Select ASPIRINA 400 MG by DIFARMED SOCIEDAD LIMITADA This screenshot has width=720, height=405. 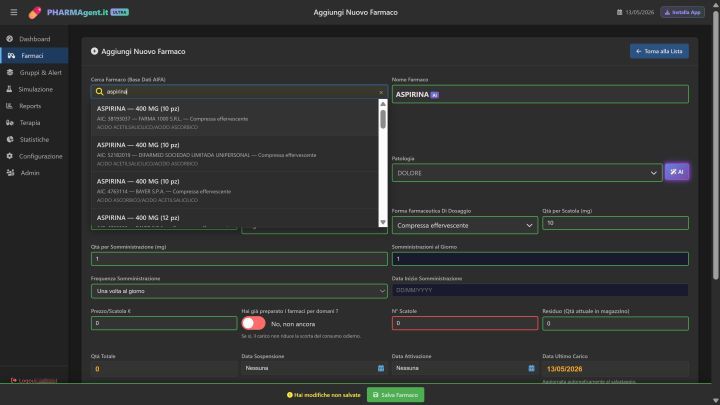pyautogui.click(x=235, y=154)
